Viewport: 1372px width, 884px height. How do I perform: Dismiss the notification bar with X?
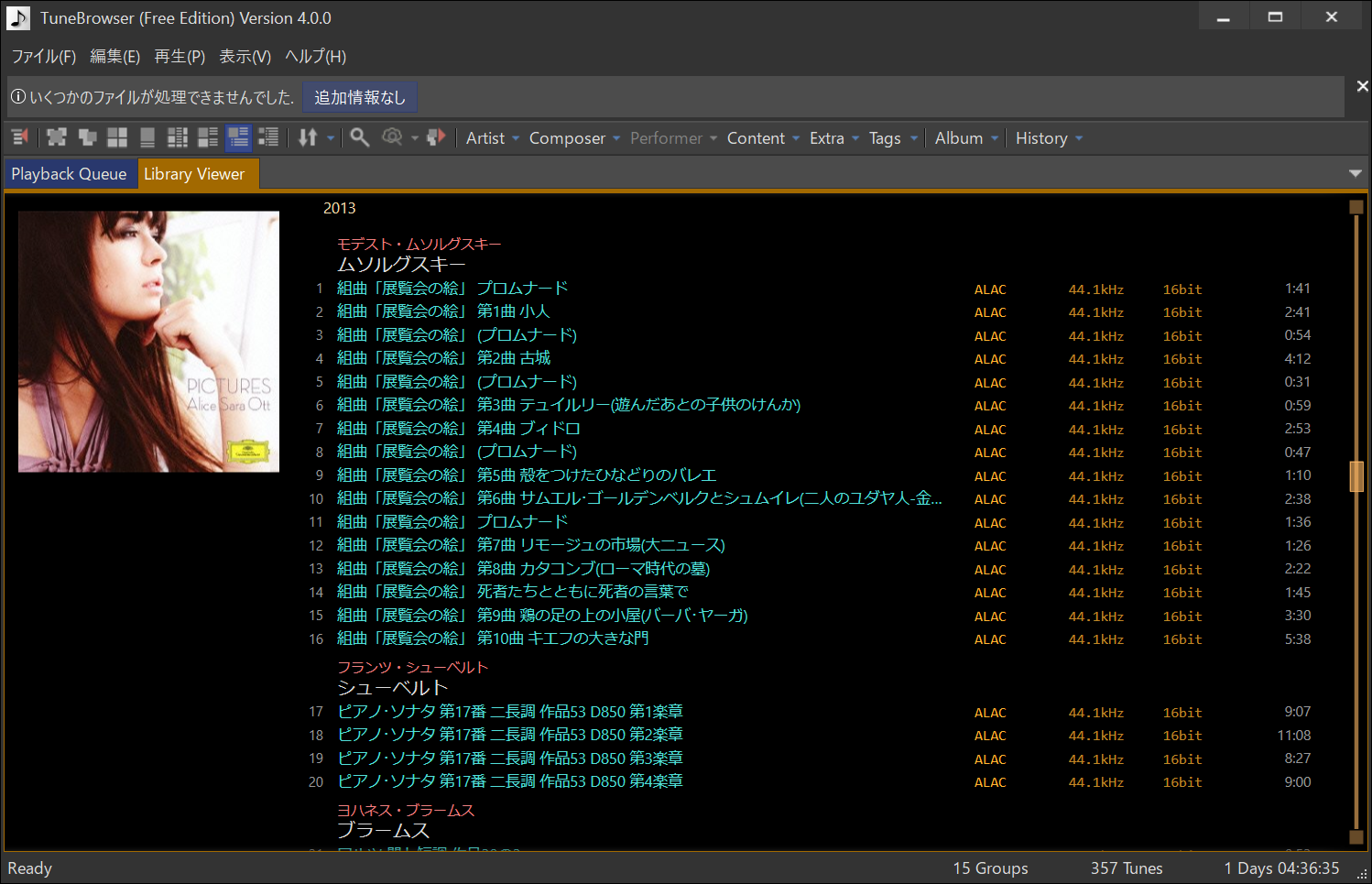pyautogui.click(x=1362, y=86)
